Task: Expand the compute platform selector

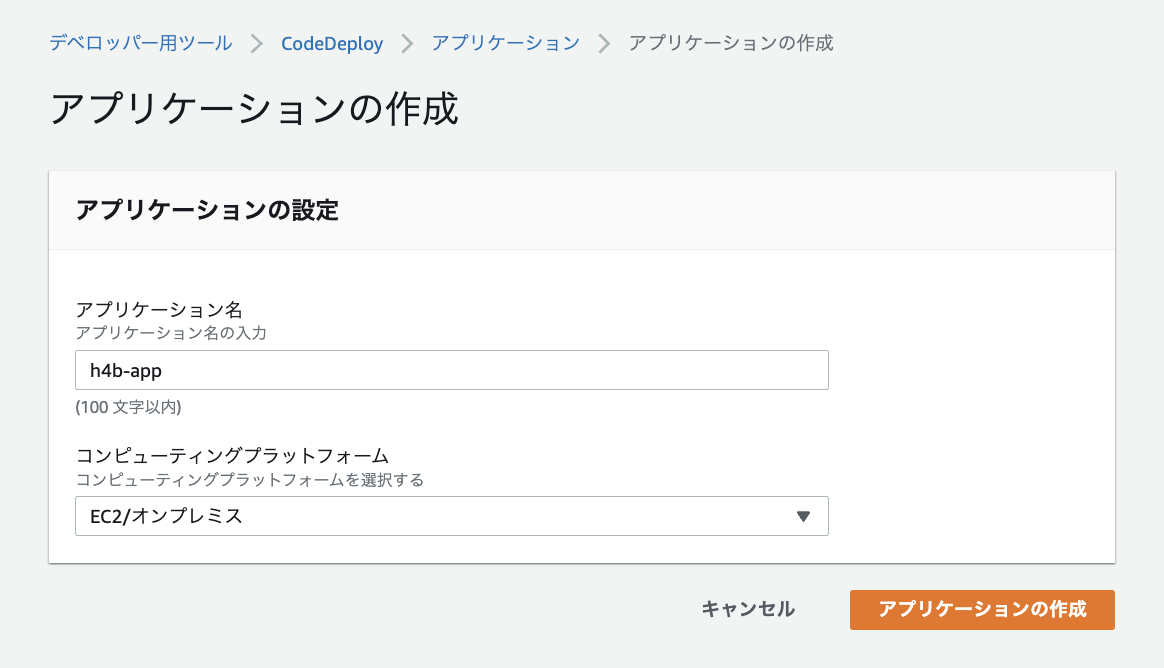Action: pyautogui.click(x=450, y=516)
